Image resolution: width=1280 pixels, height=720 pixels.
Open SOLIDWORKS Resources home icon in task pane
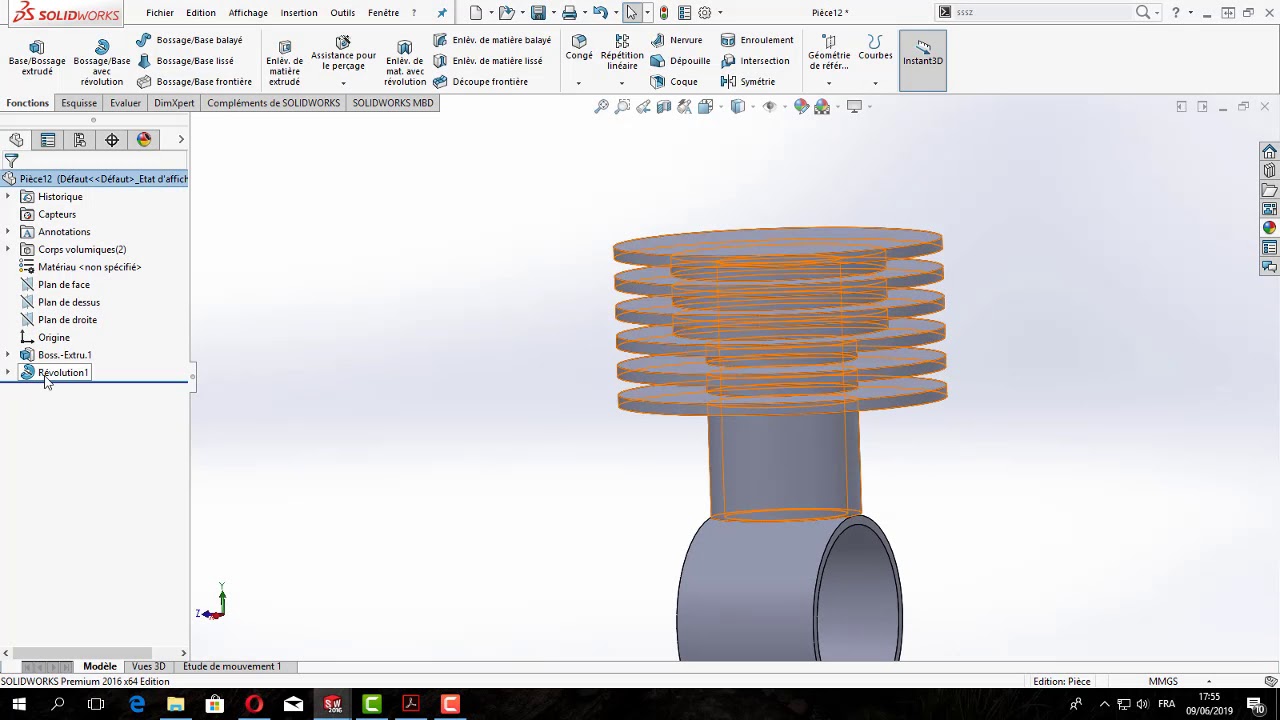tap(1269, 152)
